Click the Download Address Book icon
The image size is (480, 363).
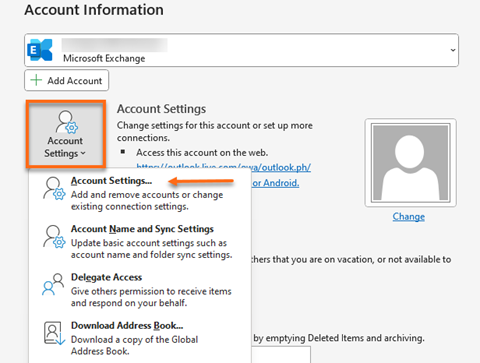[54, 333]
